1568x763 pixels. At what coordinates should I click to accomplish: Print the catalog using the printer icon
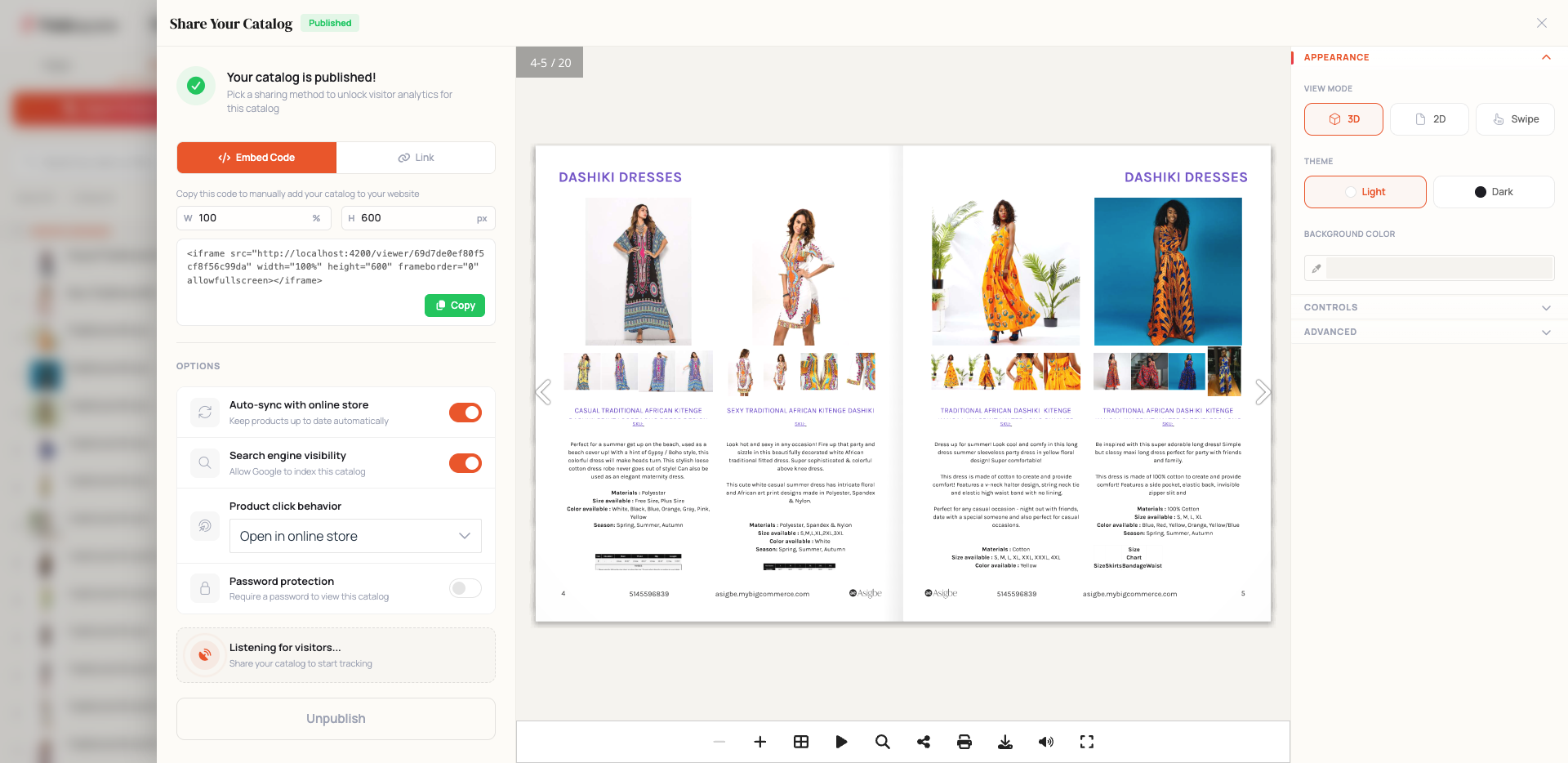pyautogui.click(x=964, y=742)
